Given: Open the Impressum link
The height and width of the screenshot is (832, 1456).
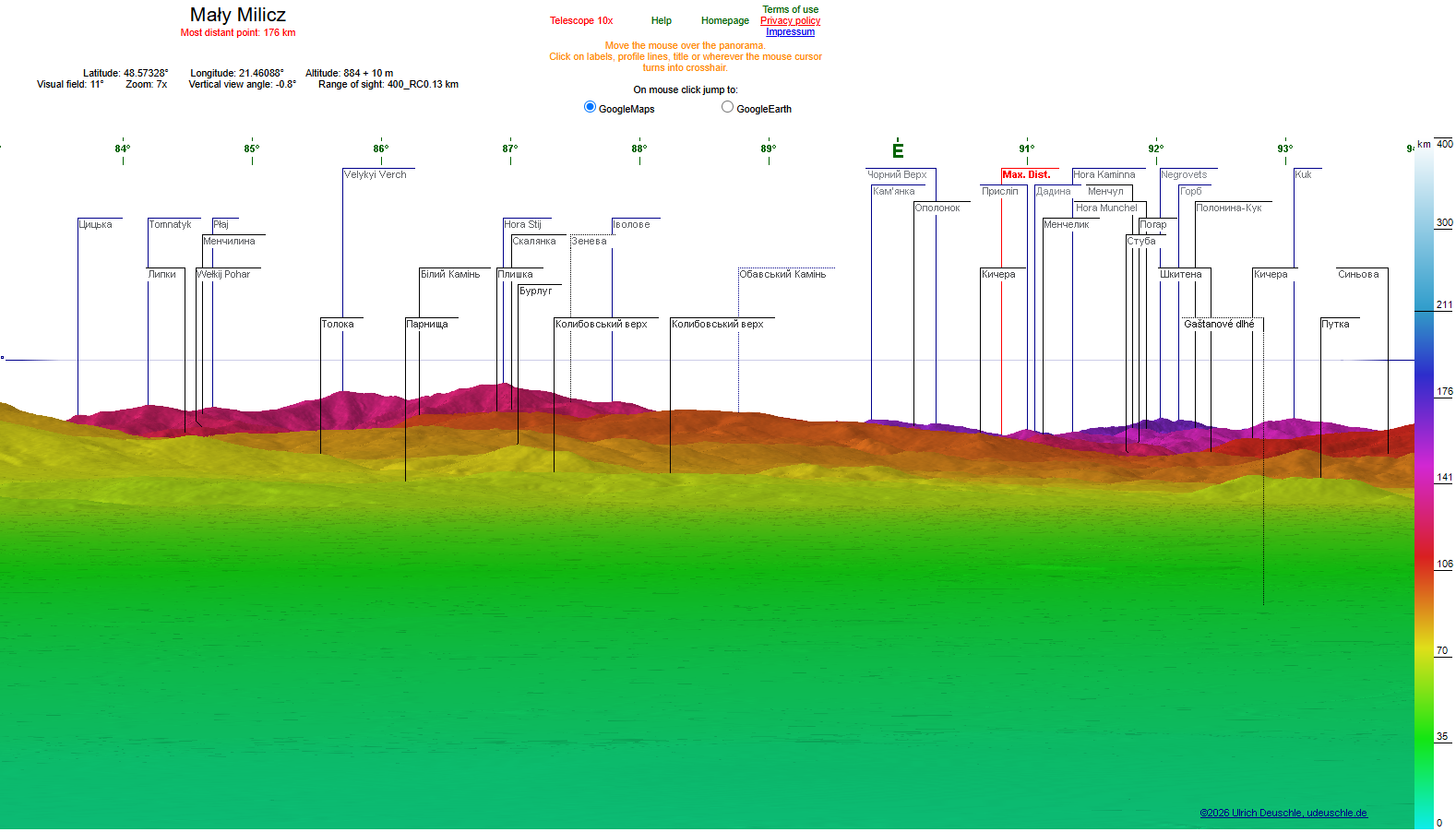Looking at the screenshot, I should click(x=790, y=31).
